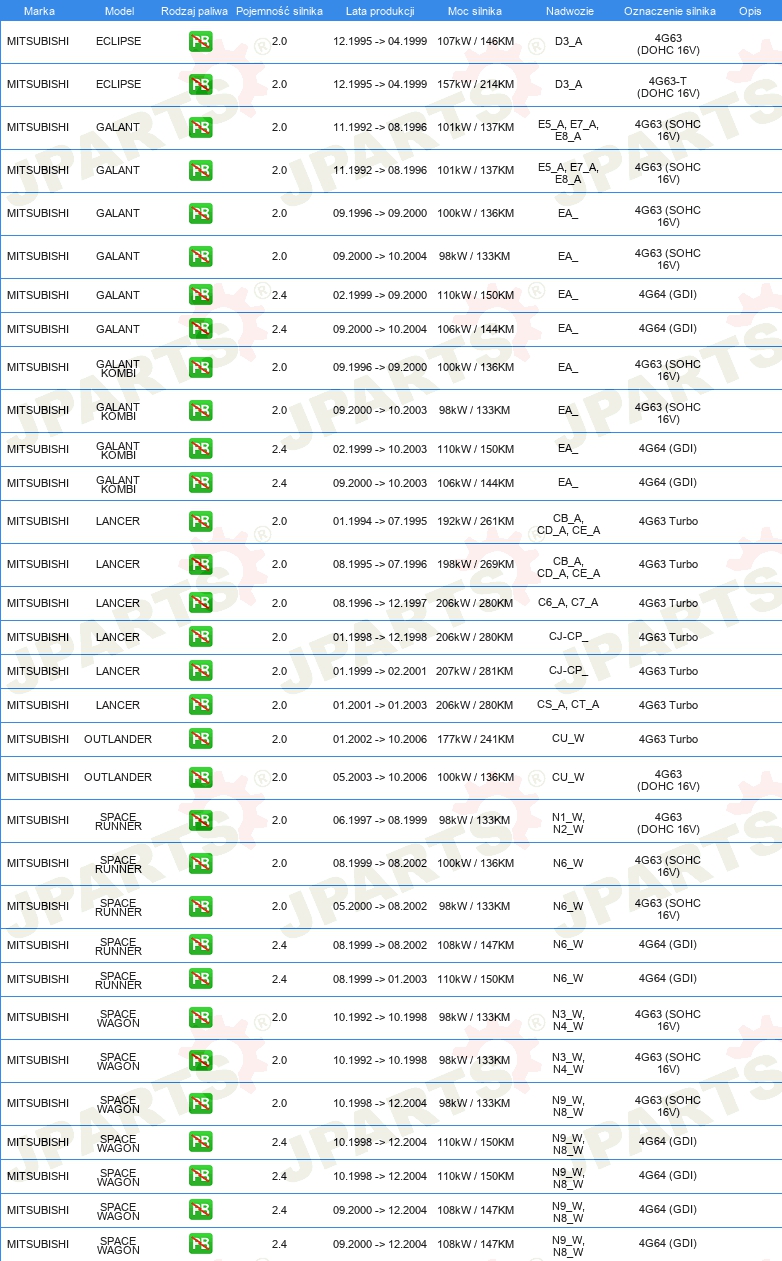Viewport: 782px width, 1261px height.
Task: Click fuel icon for Space Runner 108kW / 147KM row
Action: pos(200,945)
